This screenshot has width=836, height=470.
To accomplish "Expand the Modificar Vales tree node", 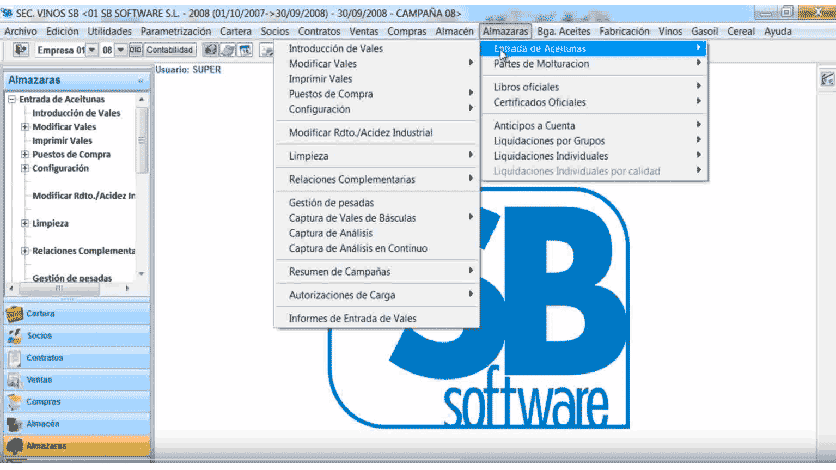I will [x=24, y=127].
